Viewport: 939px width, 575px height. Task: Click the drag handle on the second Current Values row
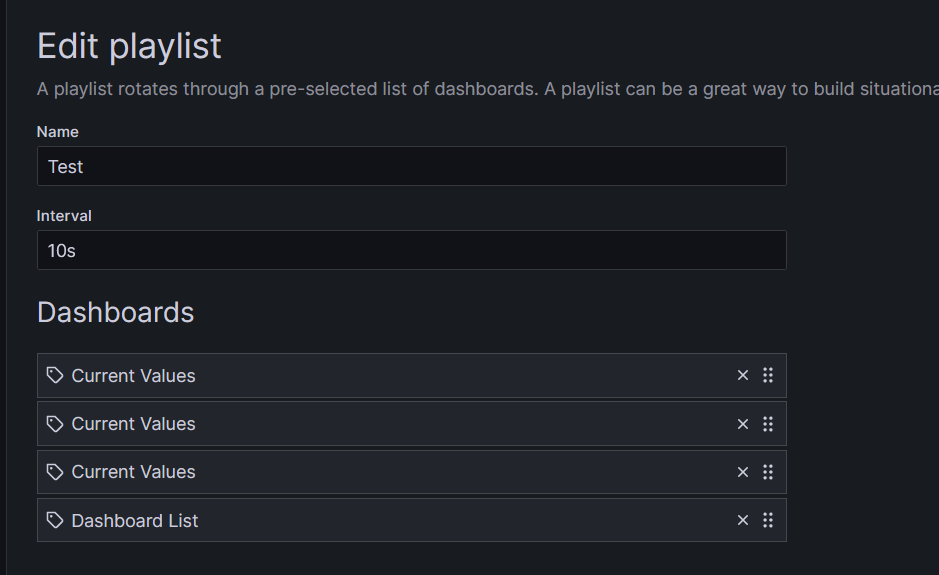tap(768, 423)
